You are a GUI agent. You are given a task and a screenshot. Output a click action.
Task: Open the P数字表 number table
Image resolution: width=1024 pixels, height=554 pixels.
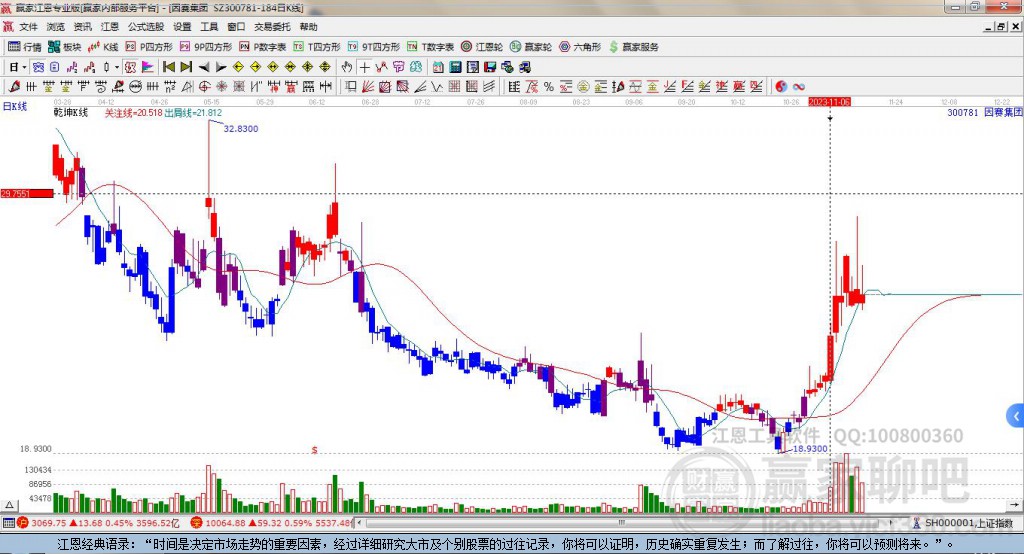point(263,47)
